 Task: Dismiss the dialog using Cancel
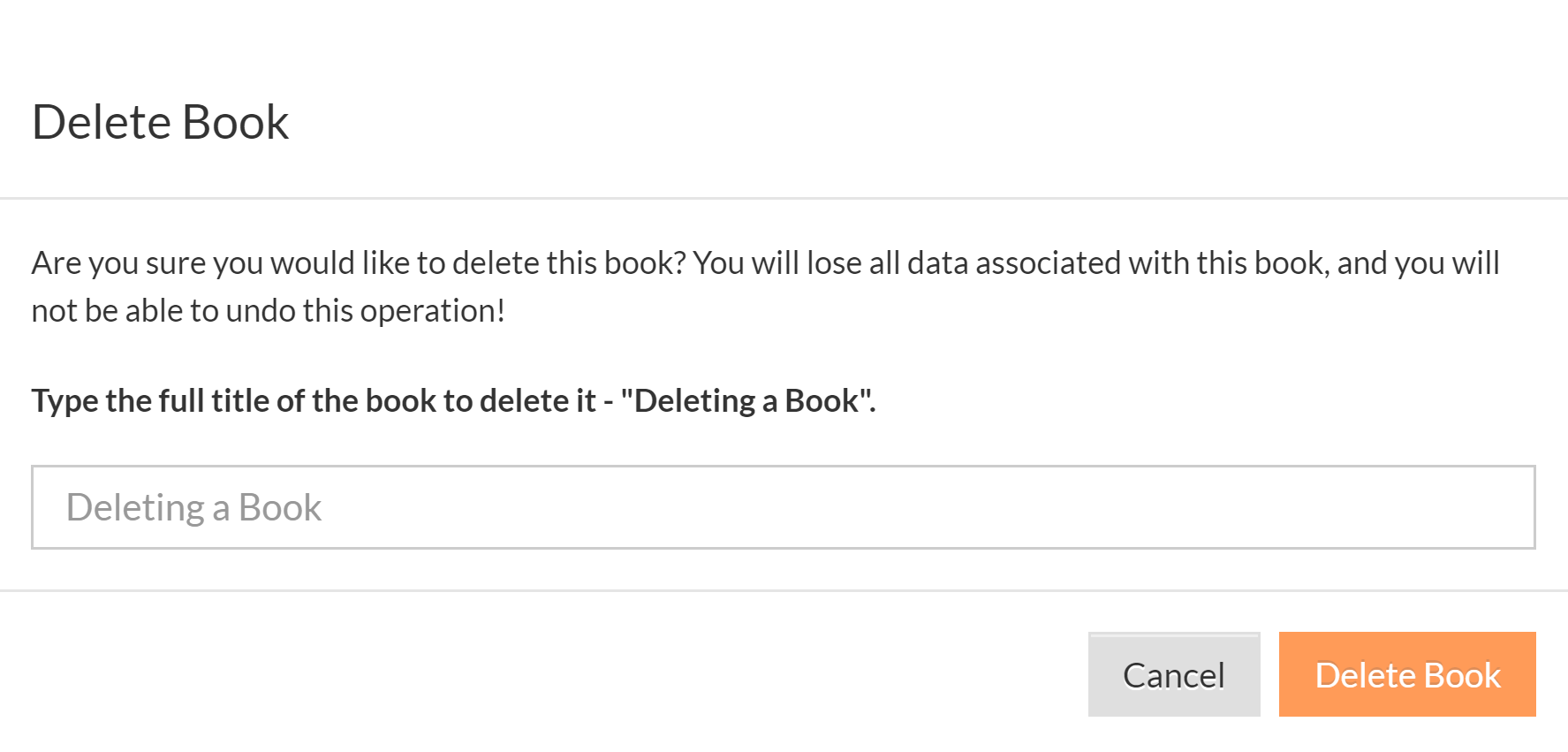point(1173,674)
